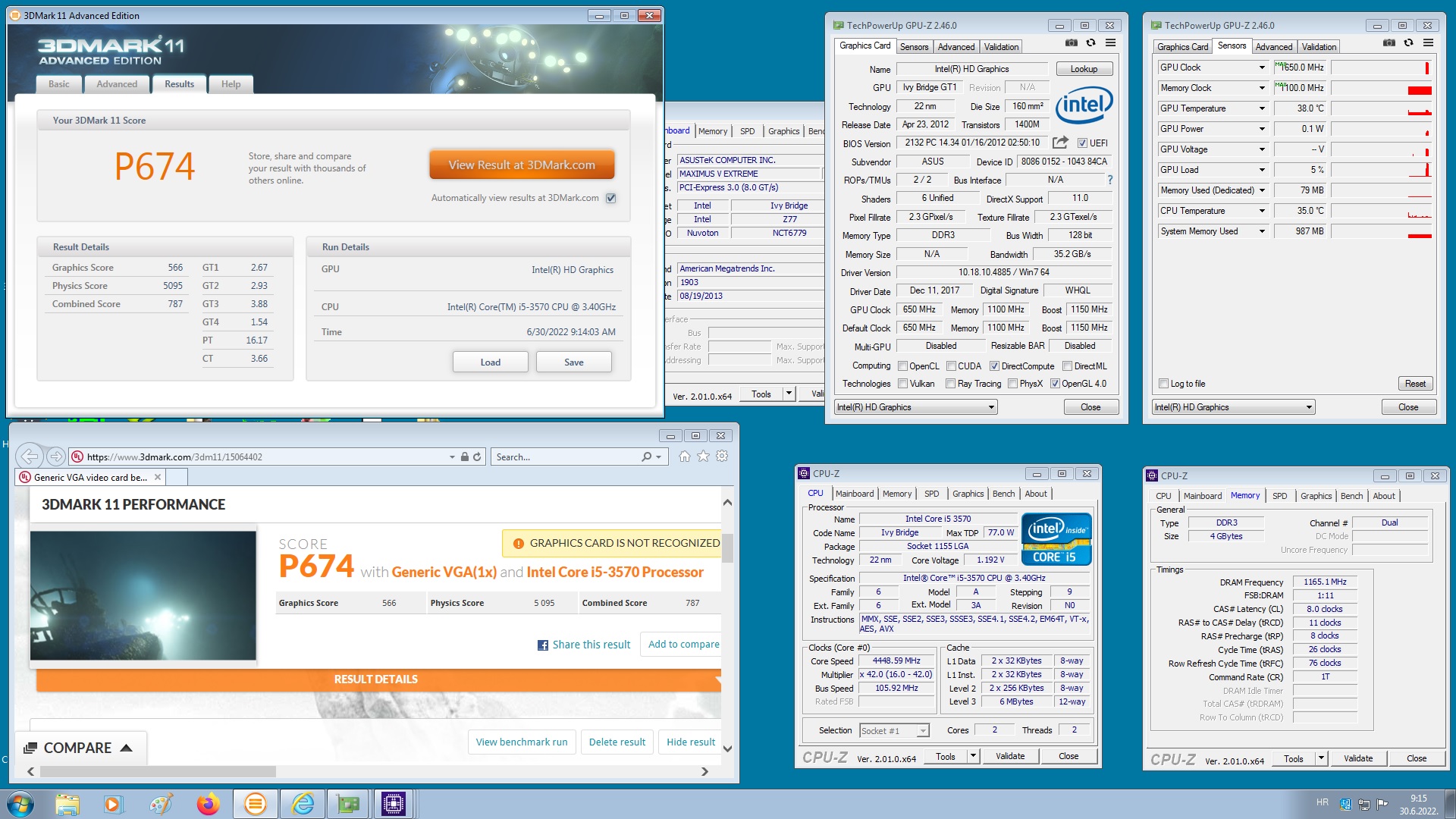1456x819 pixels.
Task: Open the hamburger menu in the GPU-Z Graphics Card window
Action: pyautogui.click(x=1110, y=42)
